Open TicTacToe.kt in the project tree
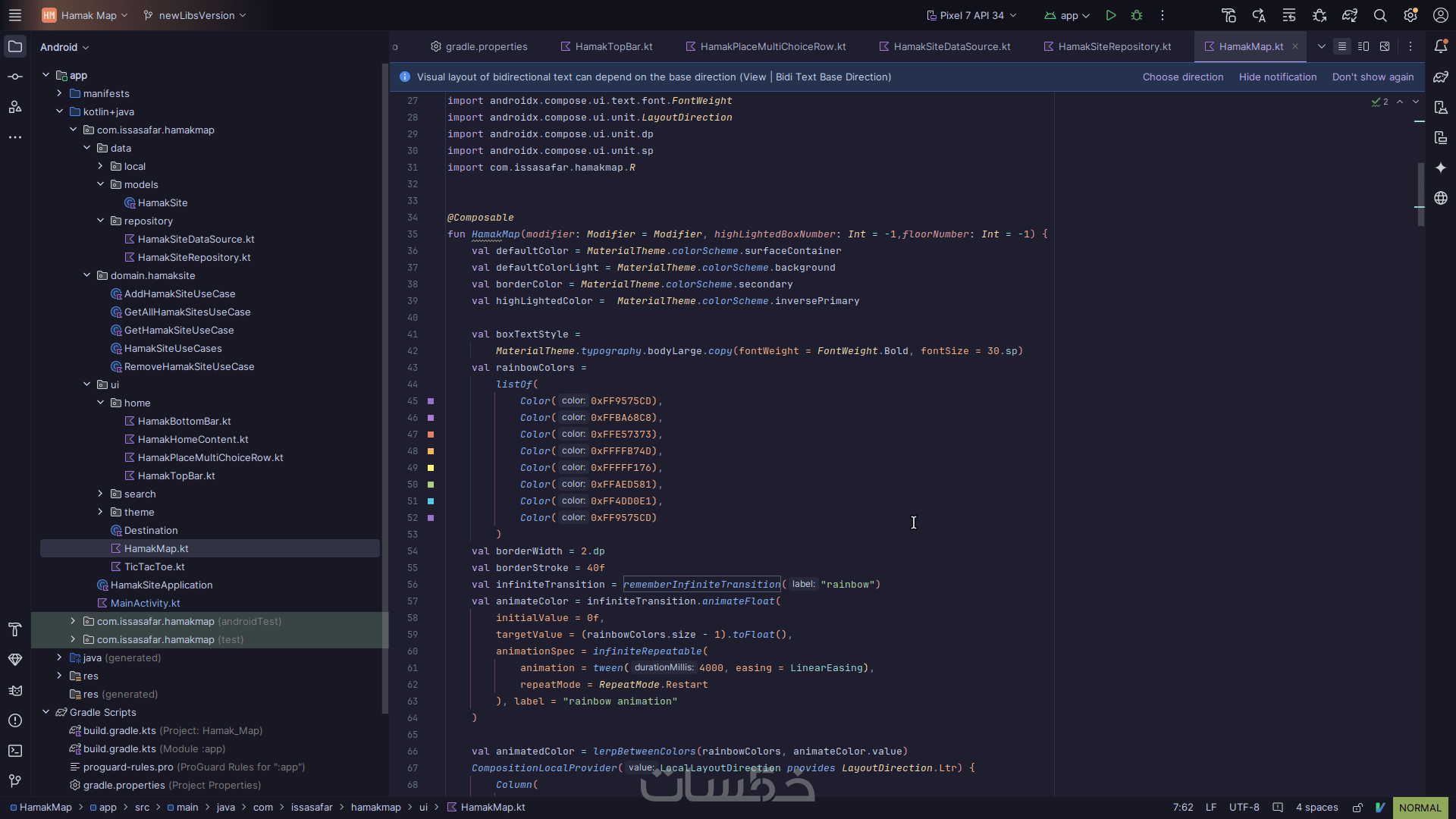The height and width of the screenshot is (819, 1456). point(154,566)
